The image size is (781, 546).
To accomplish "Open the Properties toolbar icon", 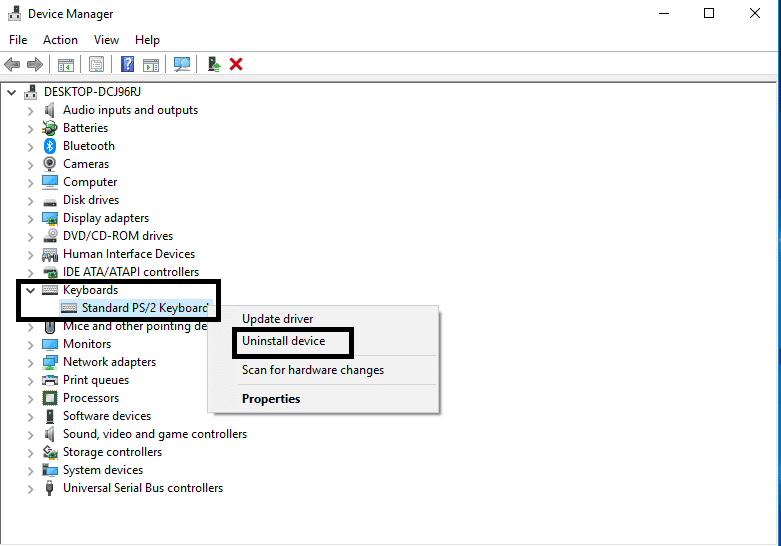I will pyautogui.click(x=96, y=64).
